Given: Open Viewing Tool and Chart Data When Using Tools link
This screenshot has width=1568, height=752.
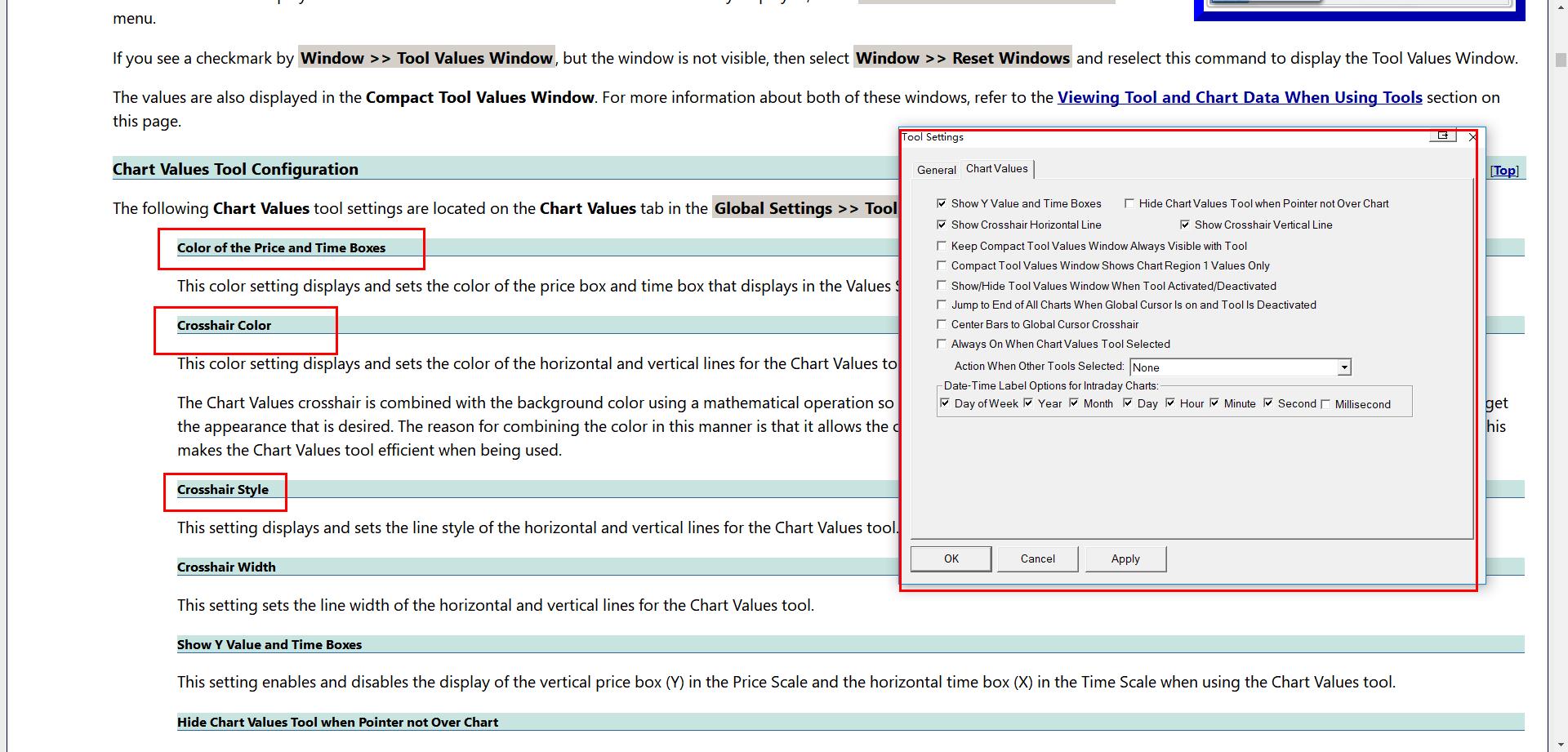Looking at the screenshot, I should tap(1240, 97).
